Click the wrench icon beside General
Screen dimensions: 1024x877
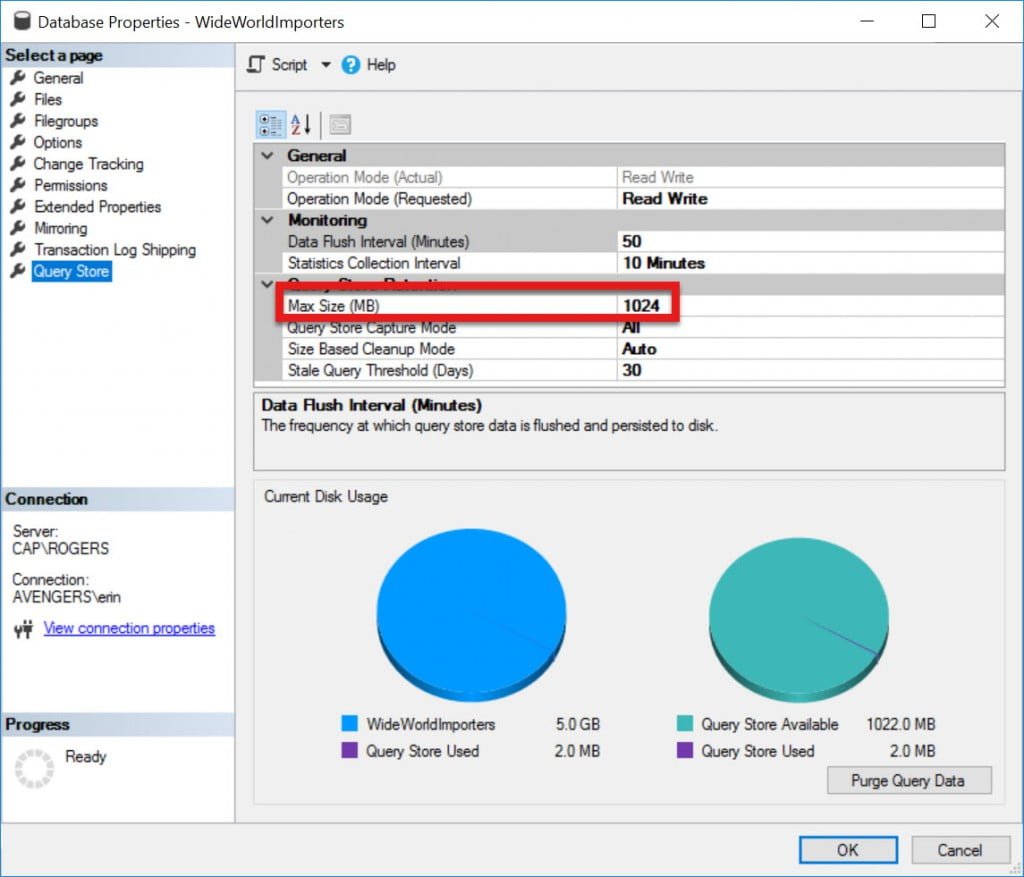(x=18, y=78)
